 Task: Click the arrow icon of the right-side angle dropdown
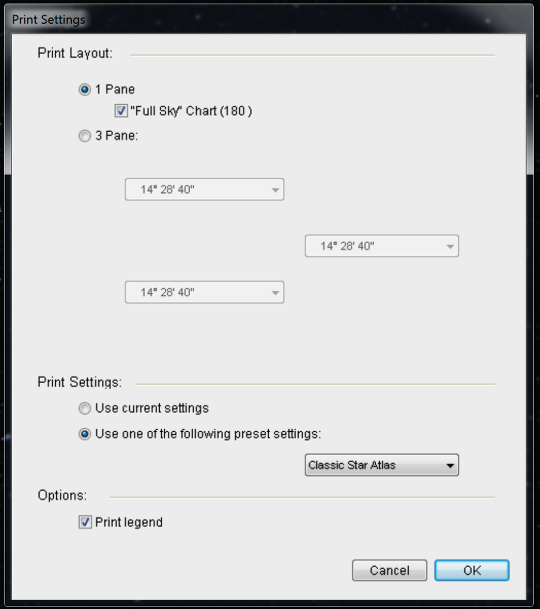point(450,246)
